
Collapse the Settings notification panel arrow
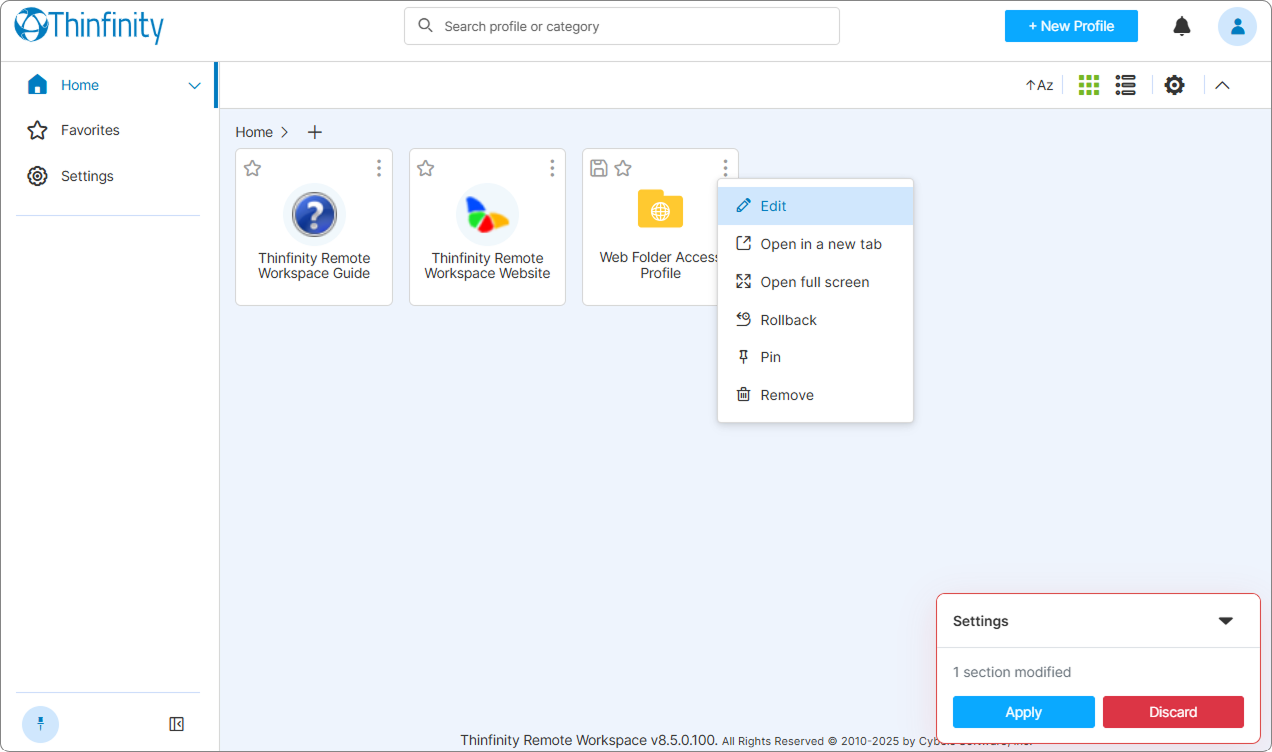point(1226,621)
